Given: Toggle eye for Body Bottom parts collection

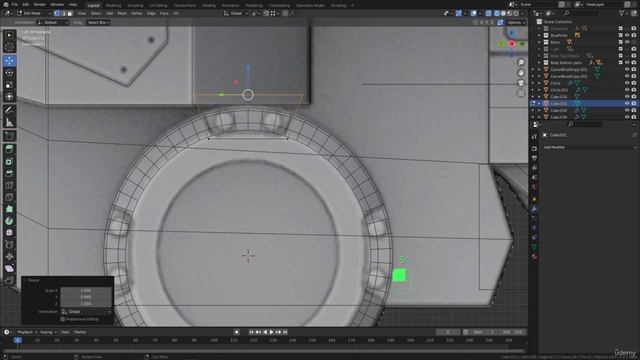Looking at the screenshot, I should click(x=627, y=63).
